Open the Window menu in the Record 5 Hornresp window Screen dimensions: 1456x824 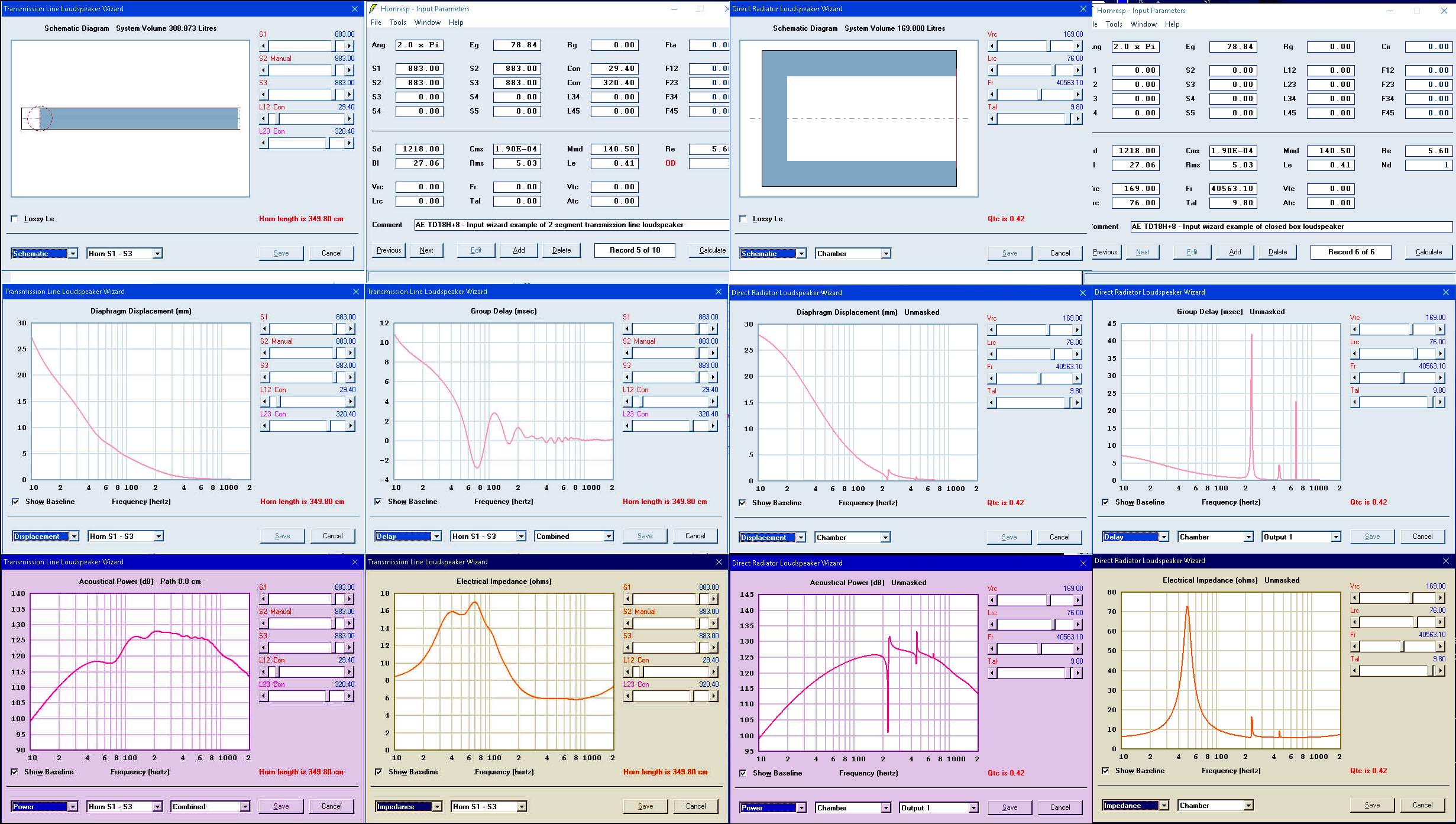[x=428, y=22]
